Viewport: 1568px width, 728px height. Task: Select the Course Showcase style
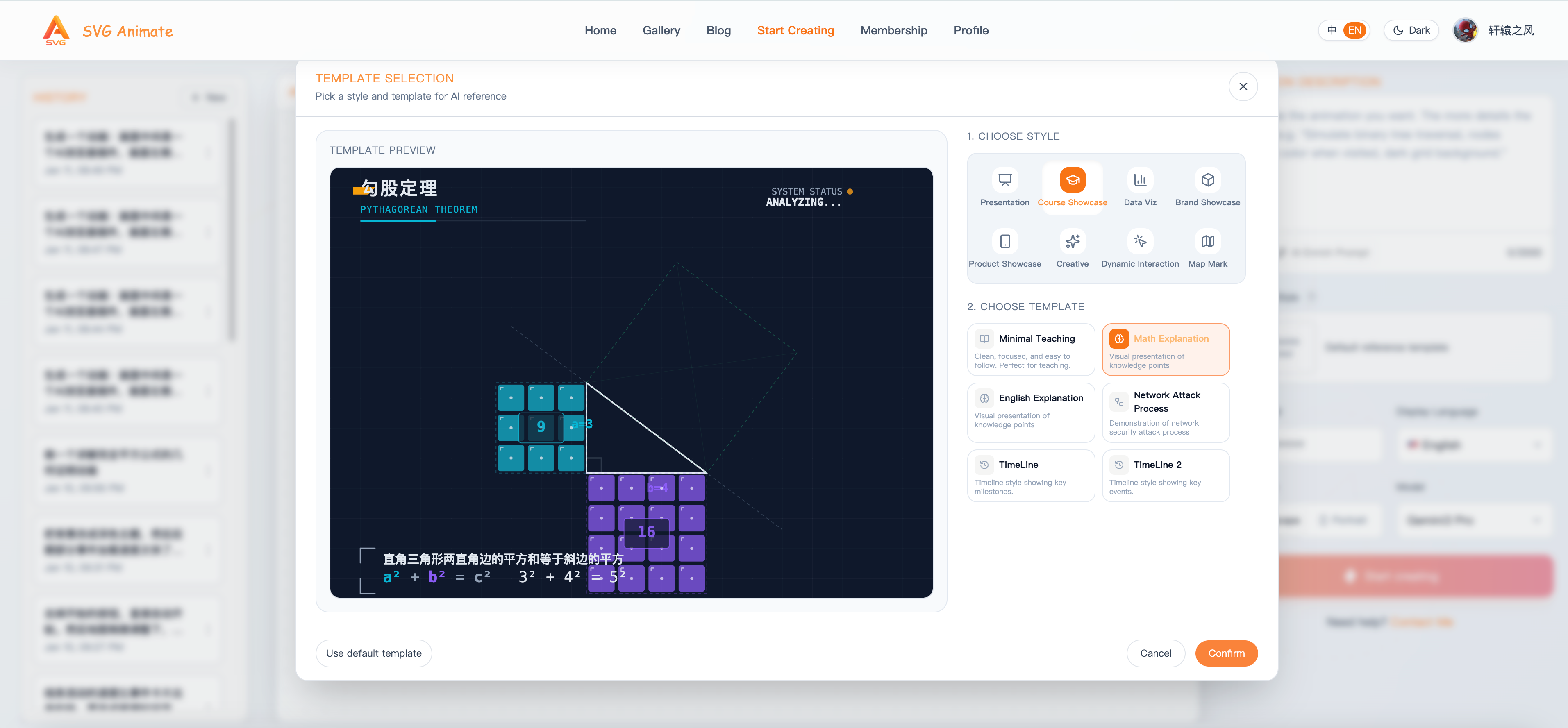pyautogui.click(x=1073, y=186)
